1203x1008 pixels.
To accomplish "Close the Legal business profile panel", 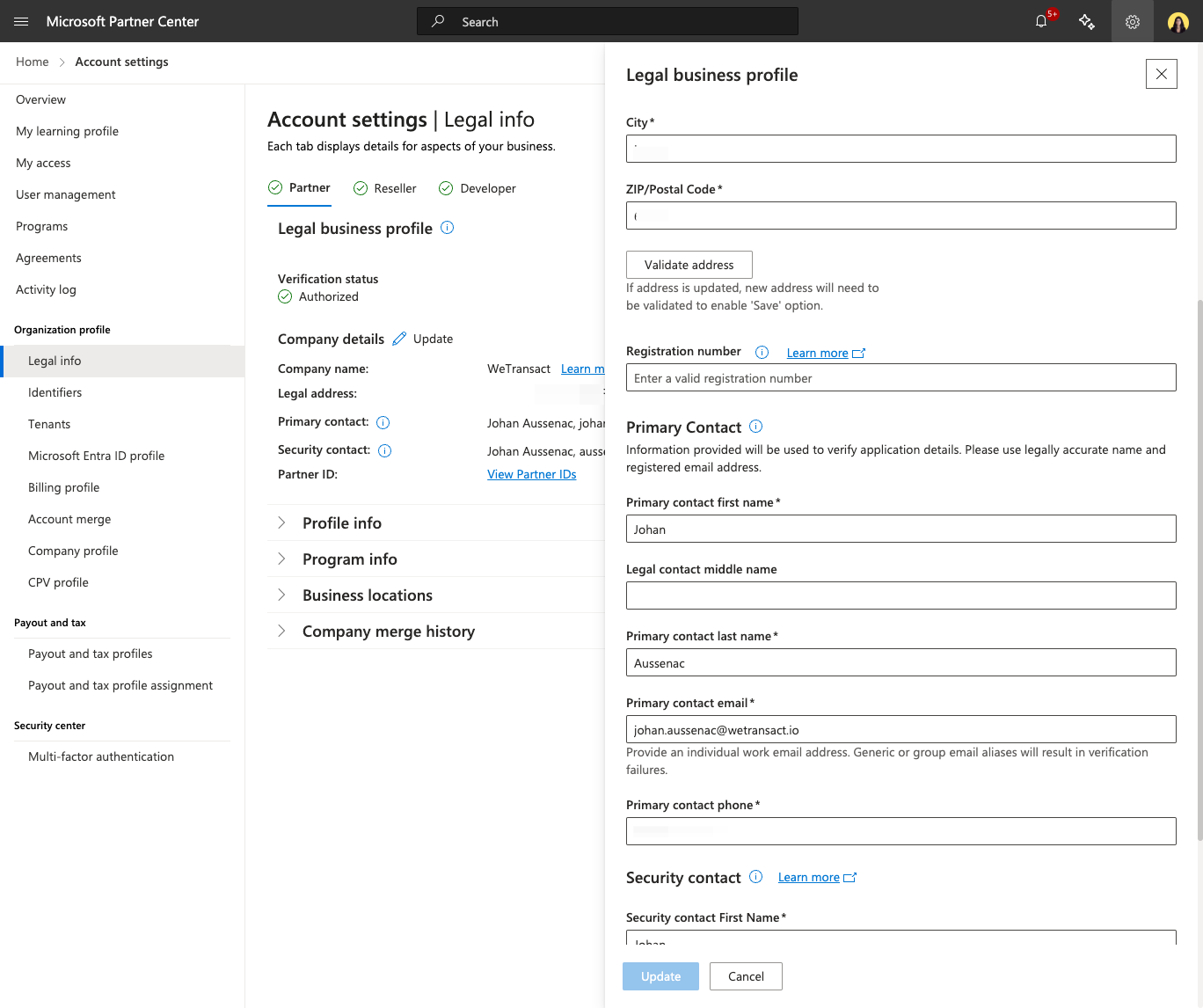I will [x=1162, y=74].
